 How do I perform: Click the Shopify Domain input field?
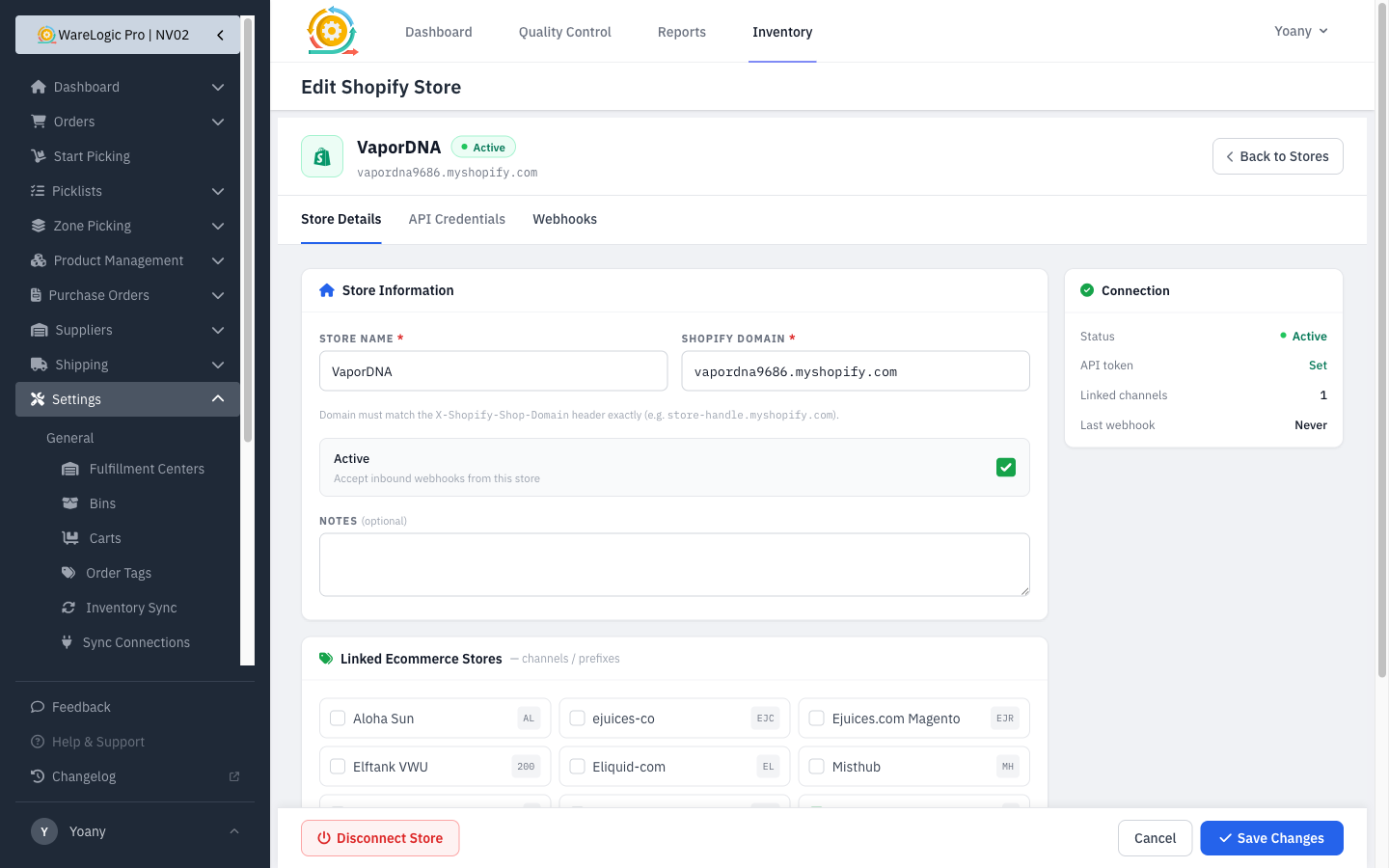click(856, 371)
